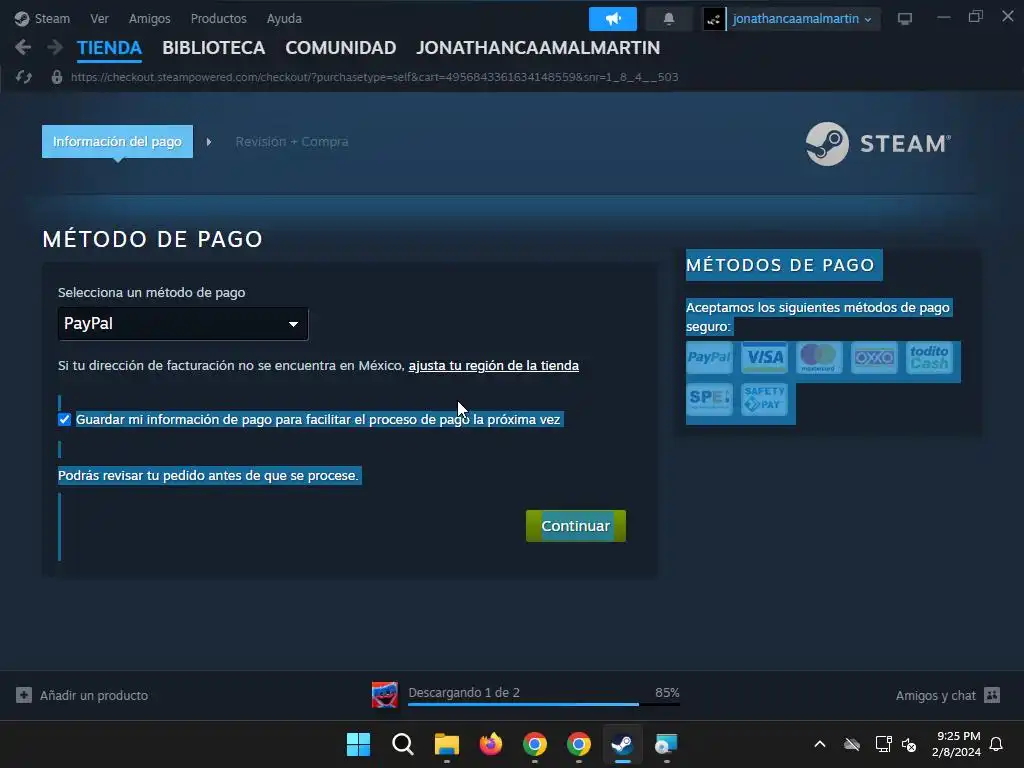Show hidden system tray icons
Viewport: 1024px width, 768px height.
click(x=820, y=744)
